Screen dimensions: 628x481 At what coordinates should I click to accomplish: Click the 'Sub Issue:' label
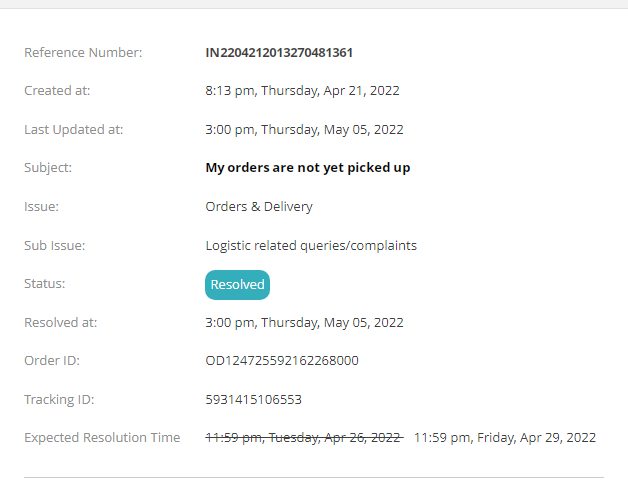pos(55,245)
